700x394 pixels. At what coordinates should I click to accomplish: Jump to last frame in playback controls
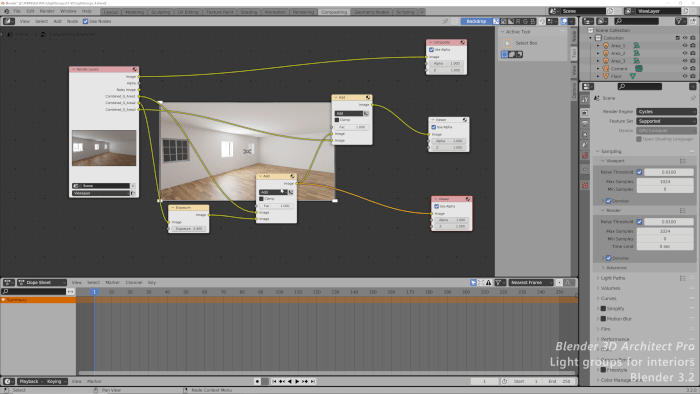click(x=313, y=382)
